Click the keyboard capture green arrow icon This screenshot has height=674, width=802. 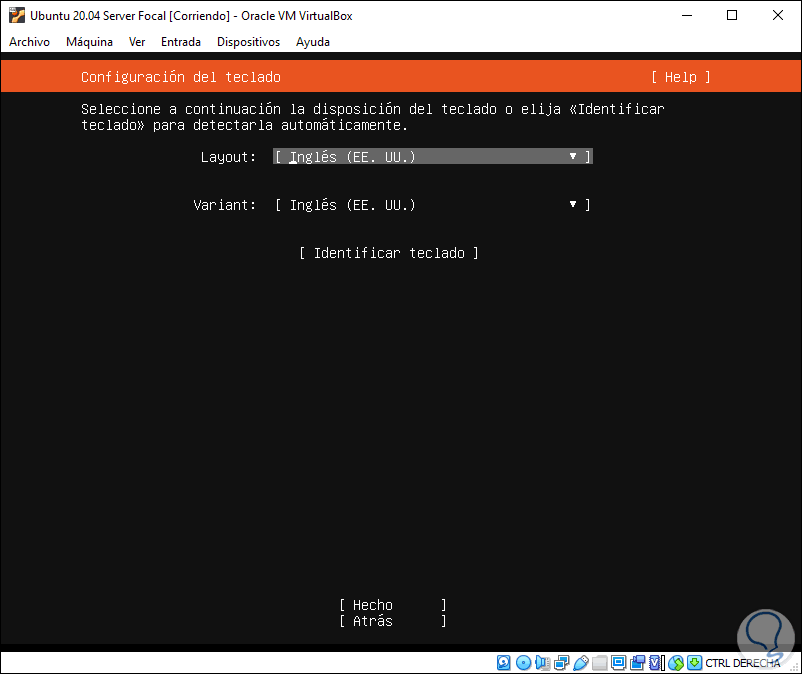(695, 663)
